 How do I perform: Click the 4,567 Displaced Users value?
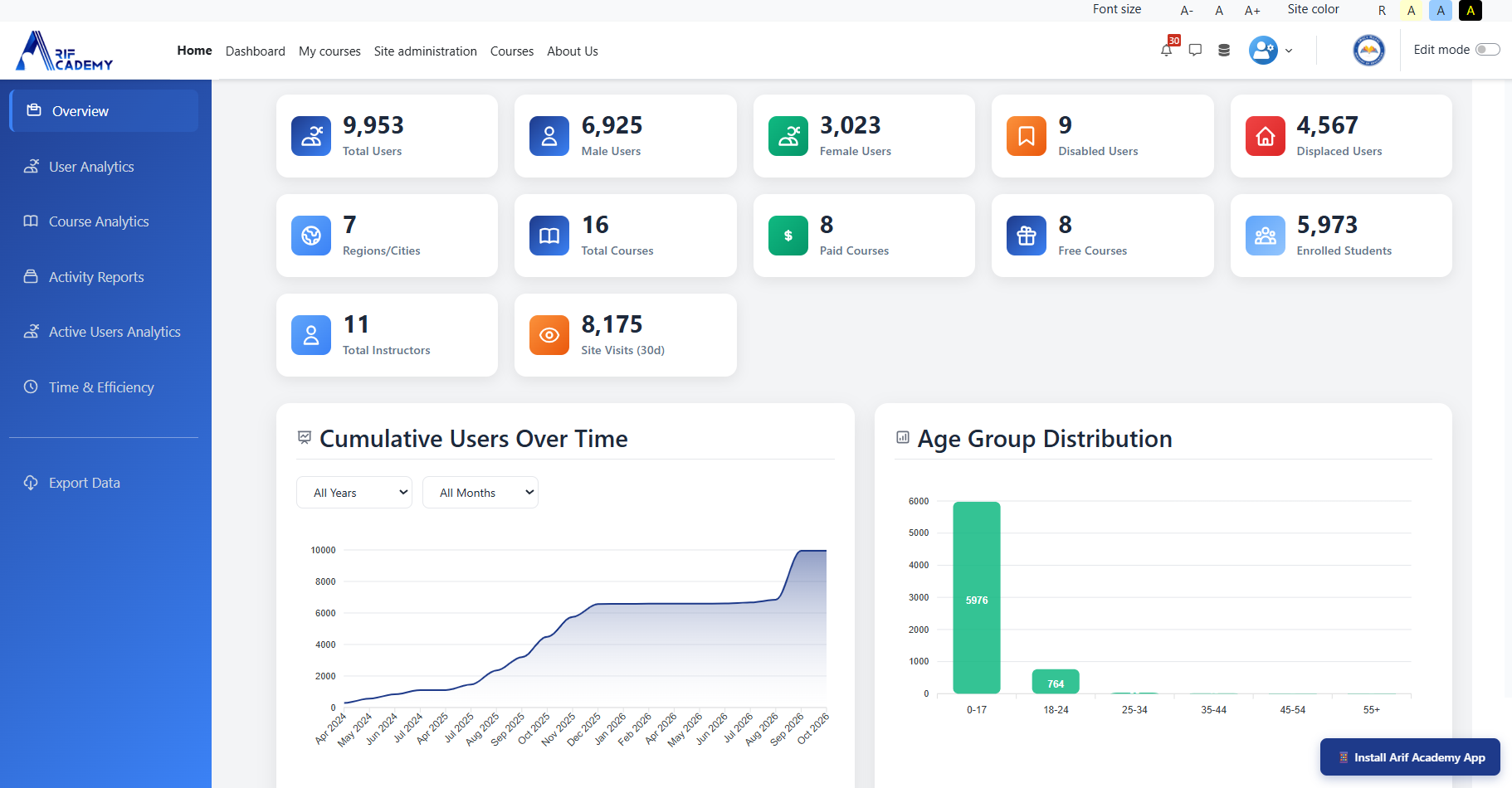(1328, 125)
